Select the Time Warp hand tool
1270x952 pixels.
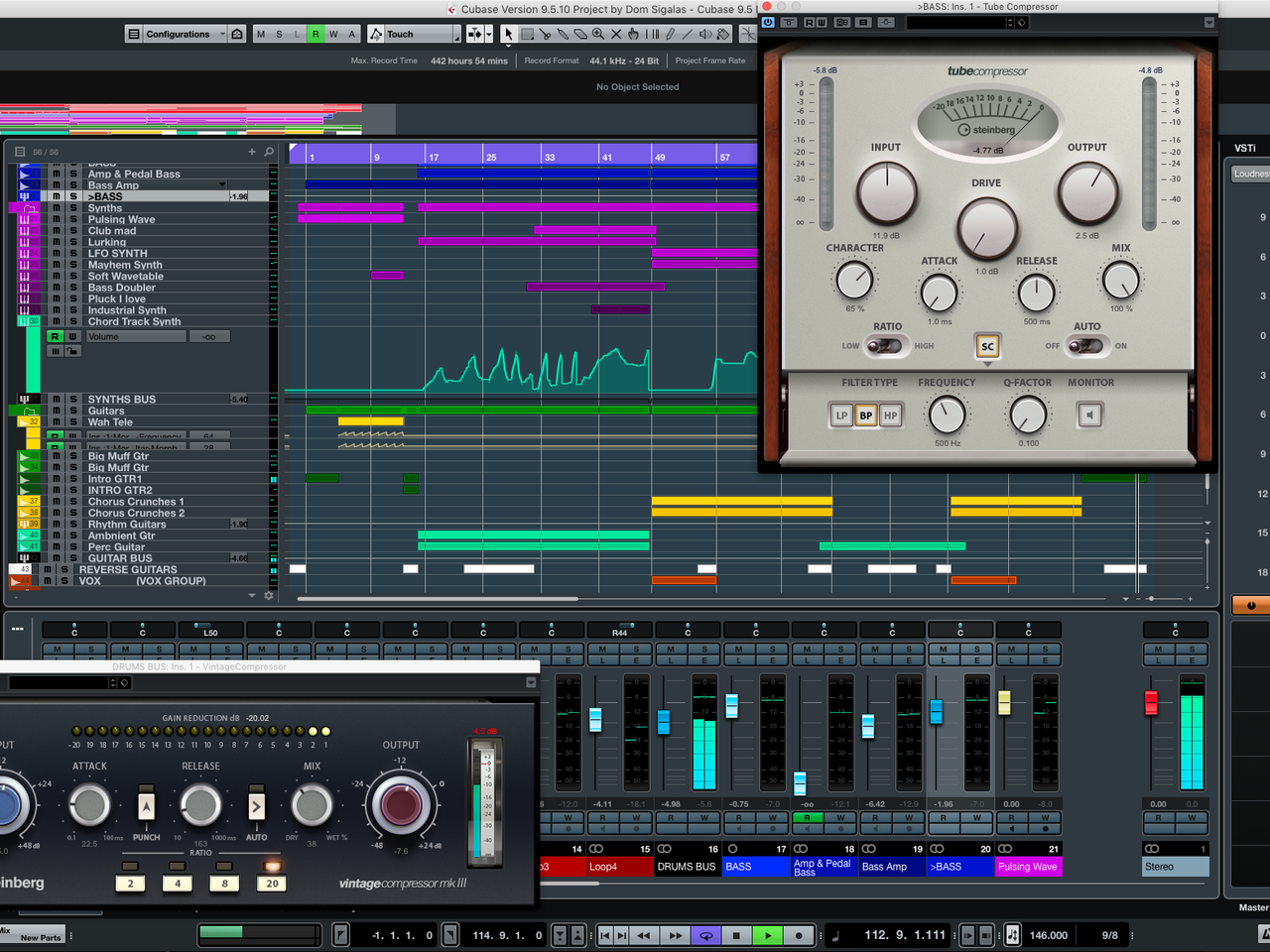[x=633, y=34]
